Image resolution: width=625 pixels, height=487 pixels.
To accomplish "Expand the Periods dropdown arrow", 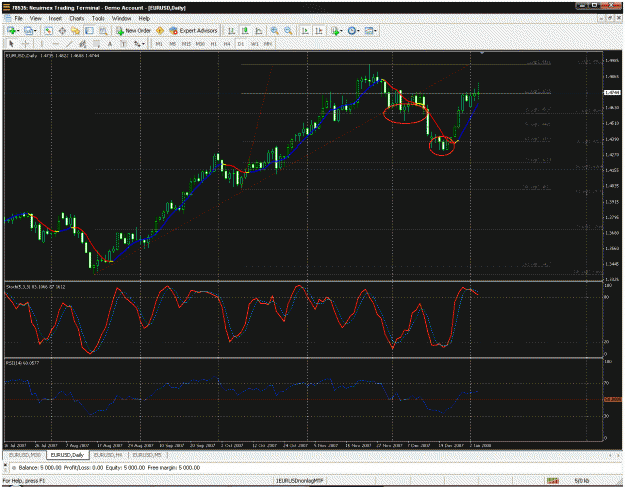I will (358, 31).
